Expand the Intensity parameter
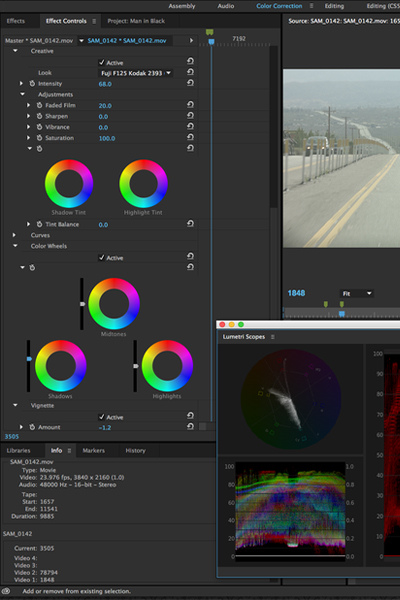 (x=21, y=83)
